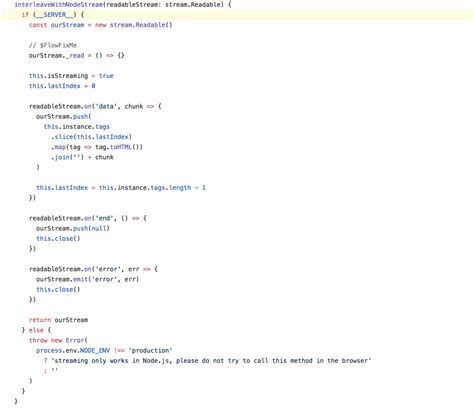Click the 'ourStream.push(' line

click(64, 117)
